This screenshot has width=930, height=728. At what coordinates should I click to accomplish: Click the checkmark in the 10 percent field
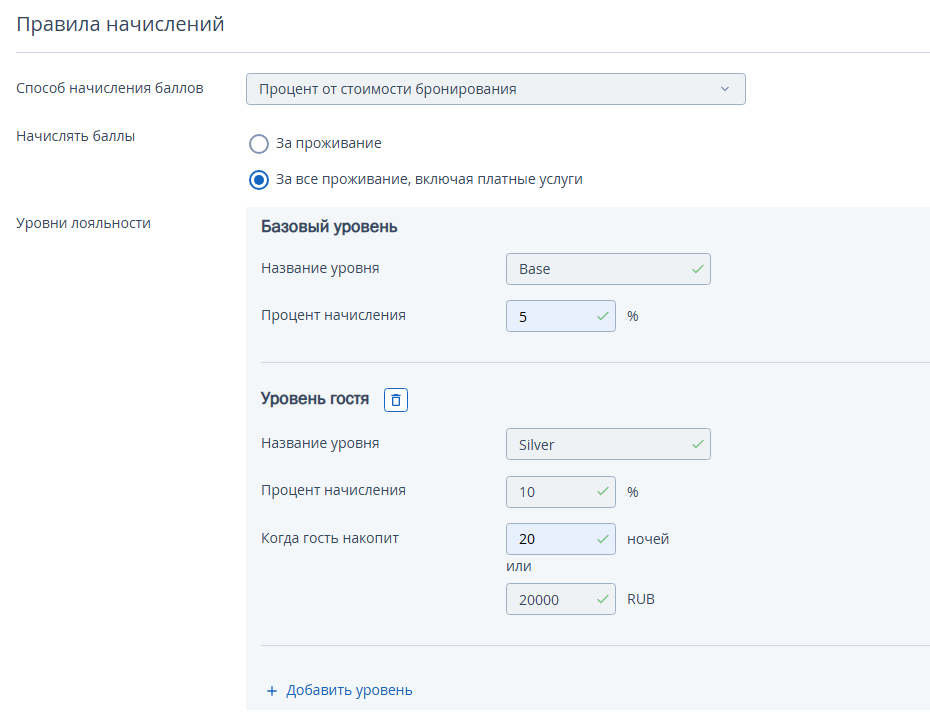(603, 491)
